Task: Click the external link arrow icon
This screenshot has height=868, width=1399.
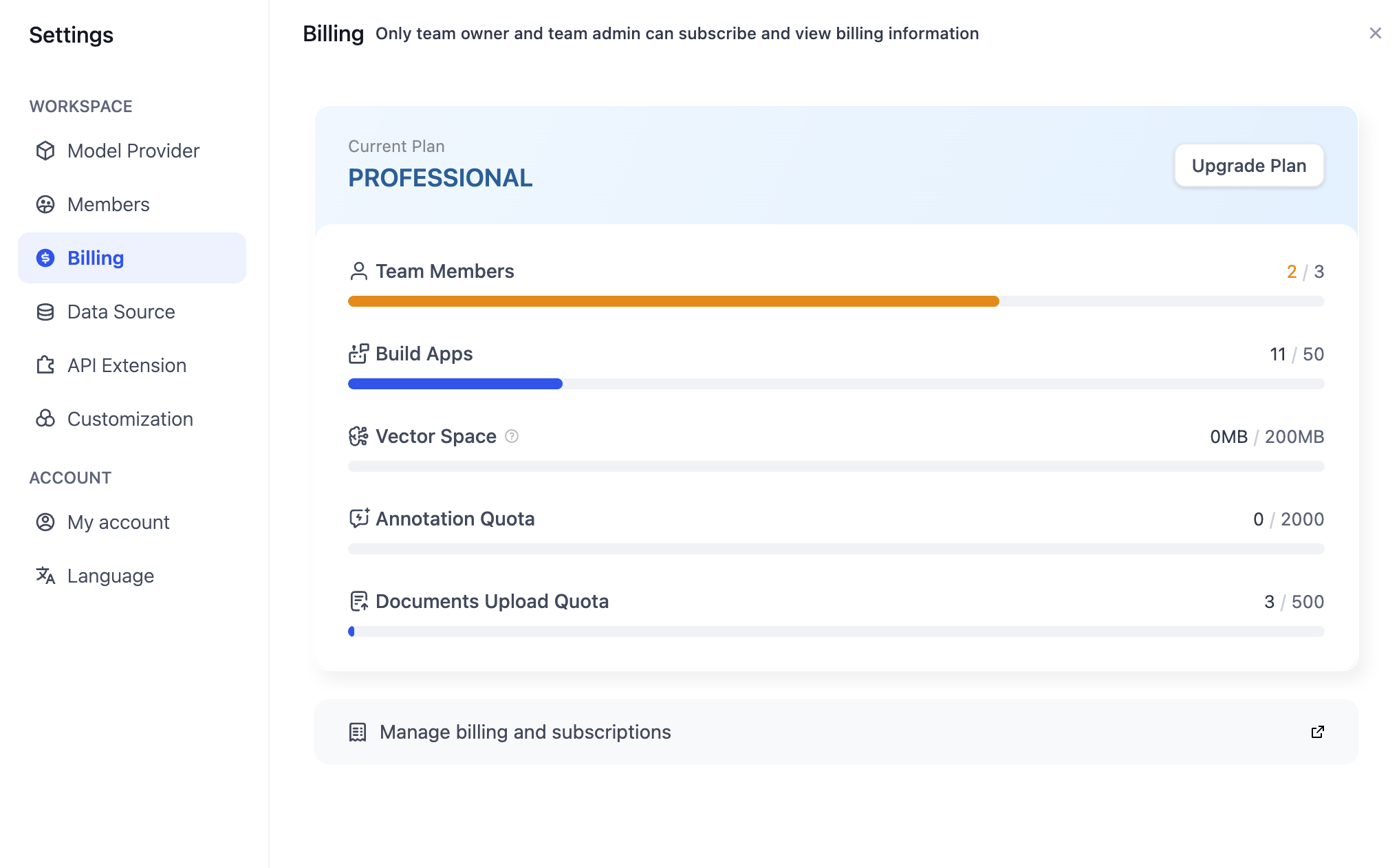Action: 1317,732
